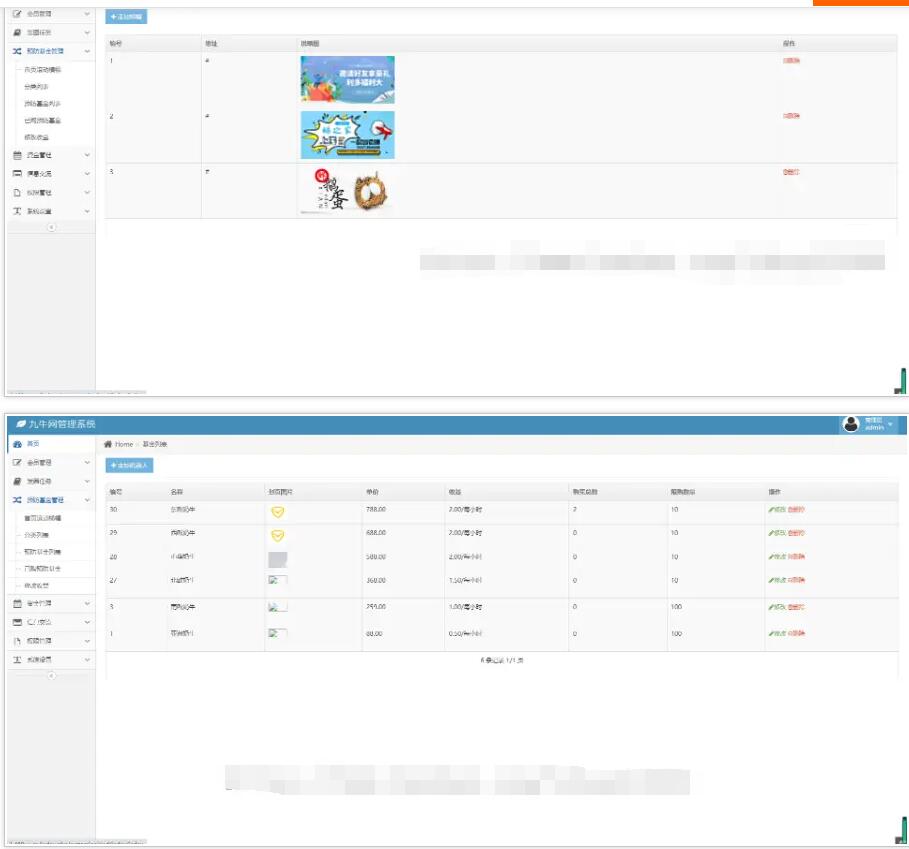
Task: Click the yellow shield image in row 29
Action: pyautogui.click(x=278, y=534)
